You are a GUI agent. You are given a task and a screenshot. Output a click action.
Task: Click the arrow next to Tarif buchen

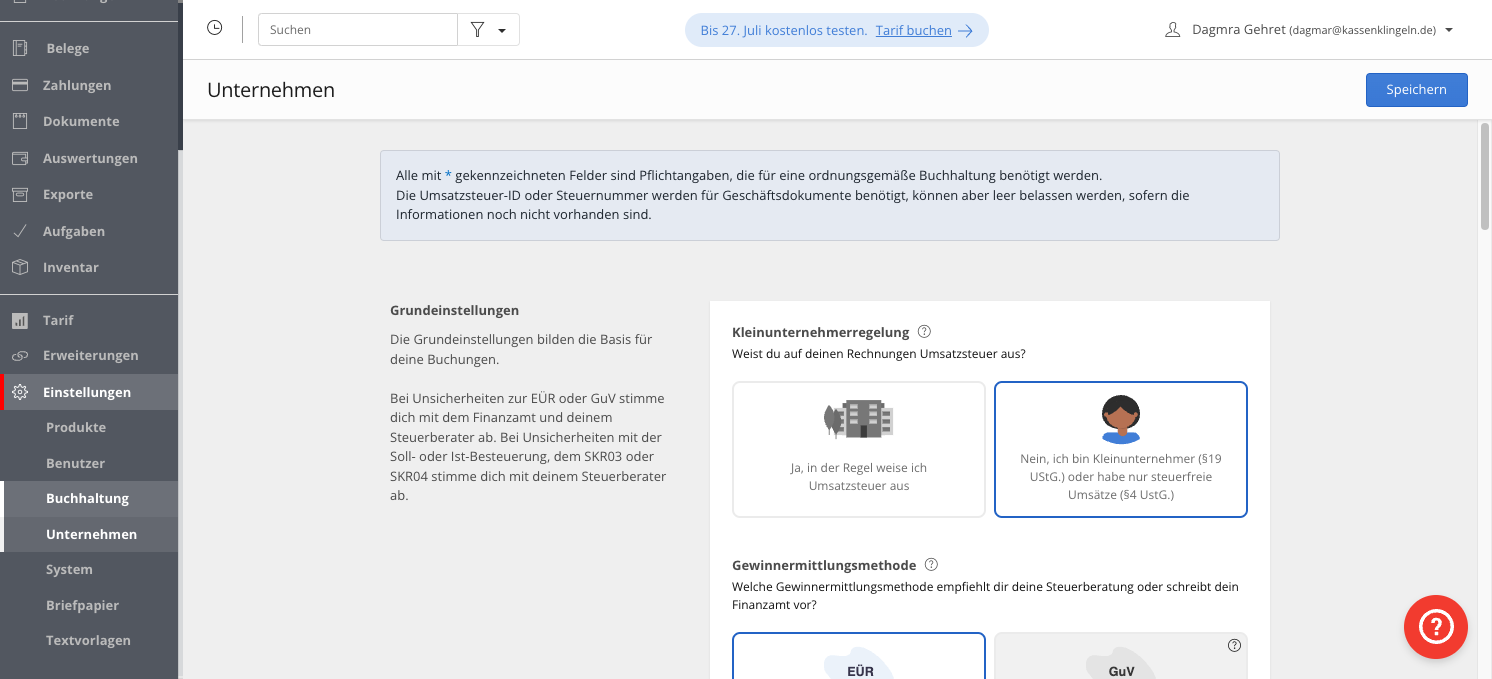click(x=965, y=31)
